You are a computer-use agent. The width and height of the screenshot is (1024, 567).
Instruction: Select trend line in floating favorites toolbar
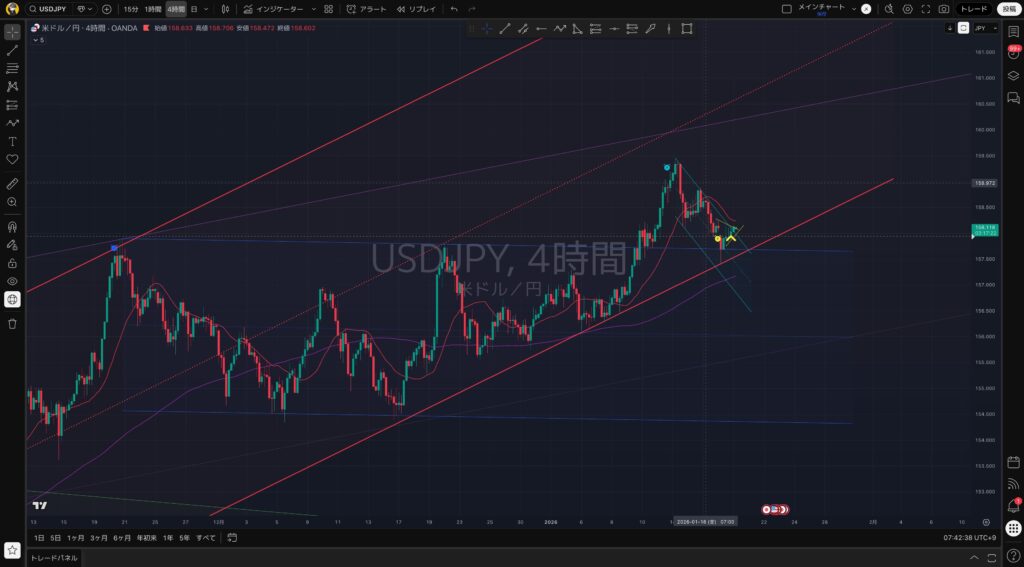pos(505,29)
